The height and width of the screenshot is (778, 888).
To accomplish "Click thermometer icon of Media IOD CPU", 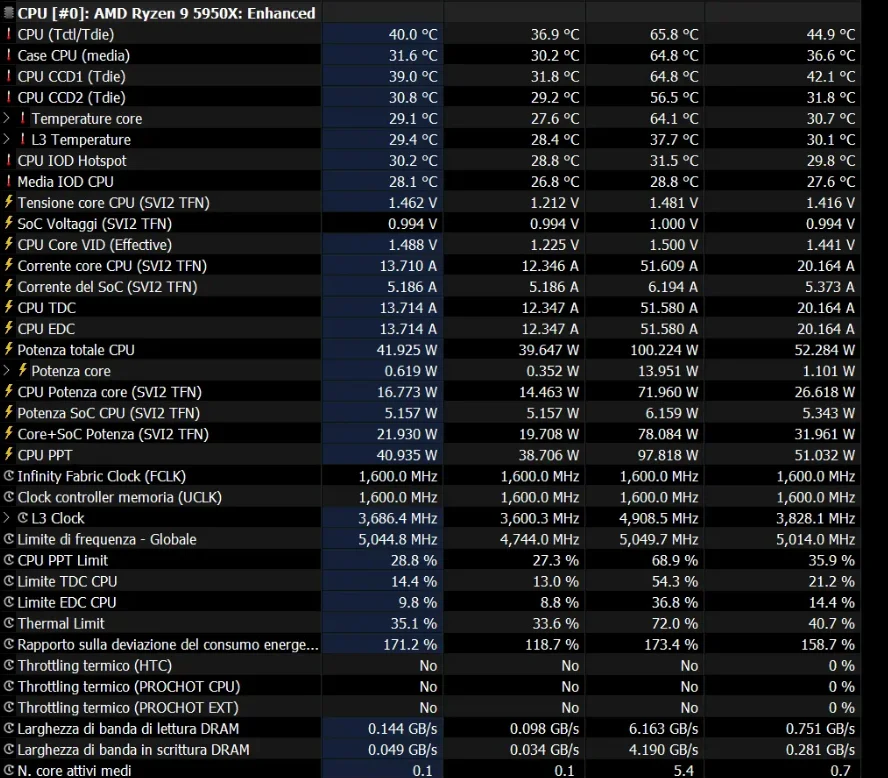I will click(x=8, y=181).
